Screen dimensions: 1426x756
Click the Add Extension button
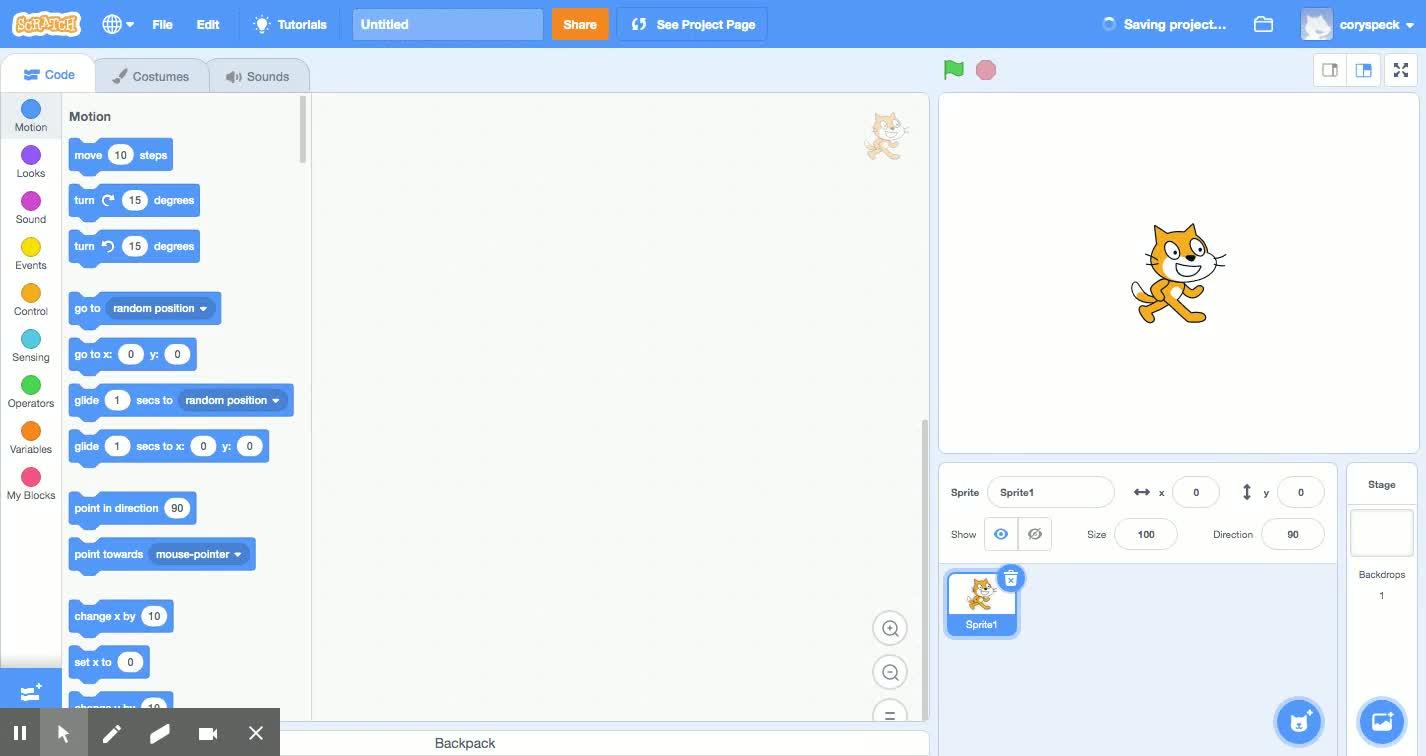(x=31, y=692)
